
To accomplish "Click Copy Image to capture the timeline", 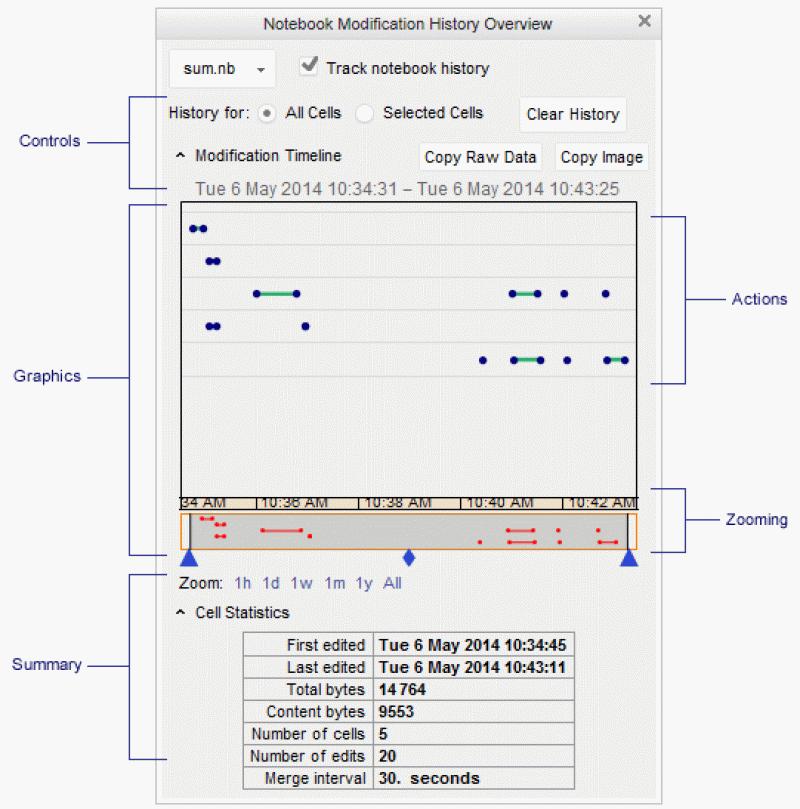I will pyautogui.click(x=601, y=157).
